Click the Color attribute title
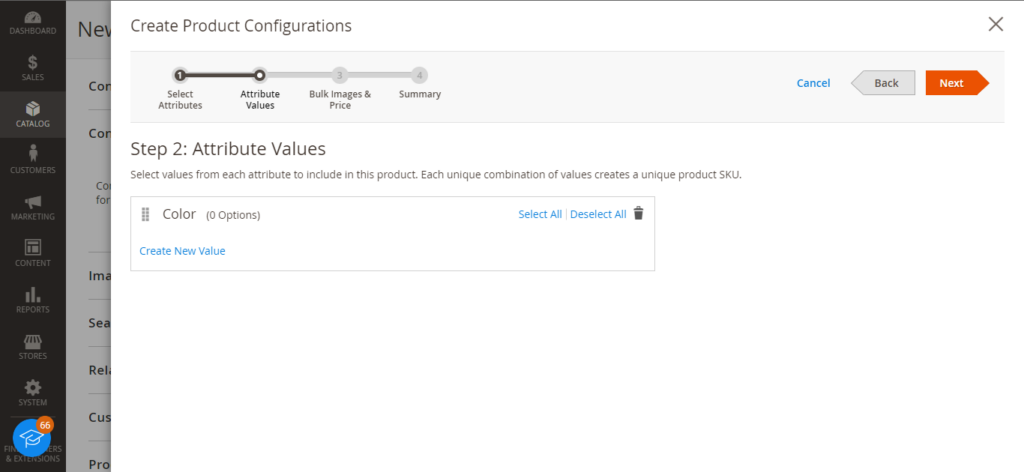 [x=179, y=214]
